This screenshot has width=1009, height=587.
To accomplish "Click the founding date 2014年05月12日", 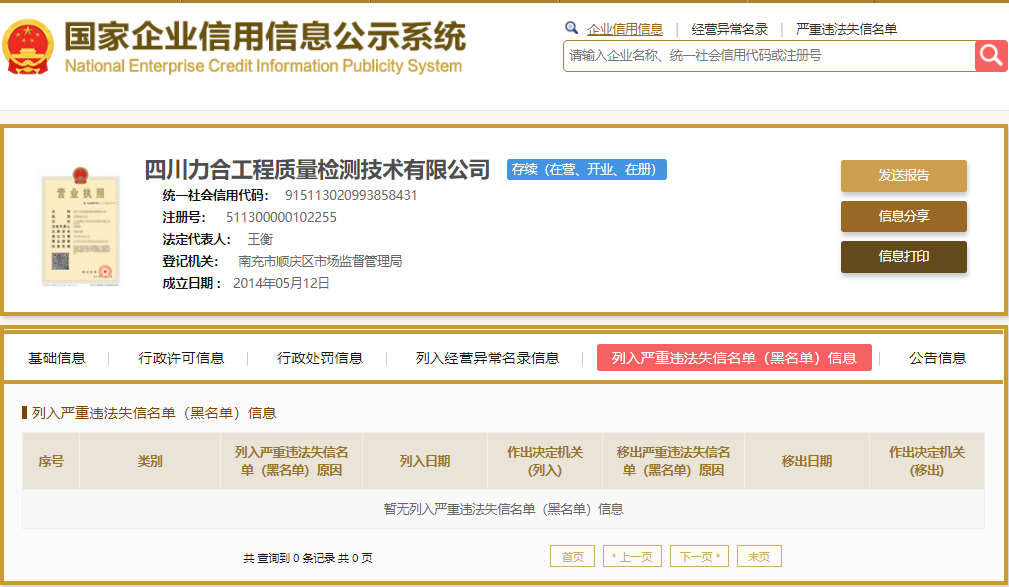I will (281, 283).
